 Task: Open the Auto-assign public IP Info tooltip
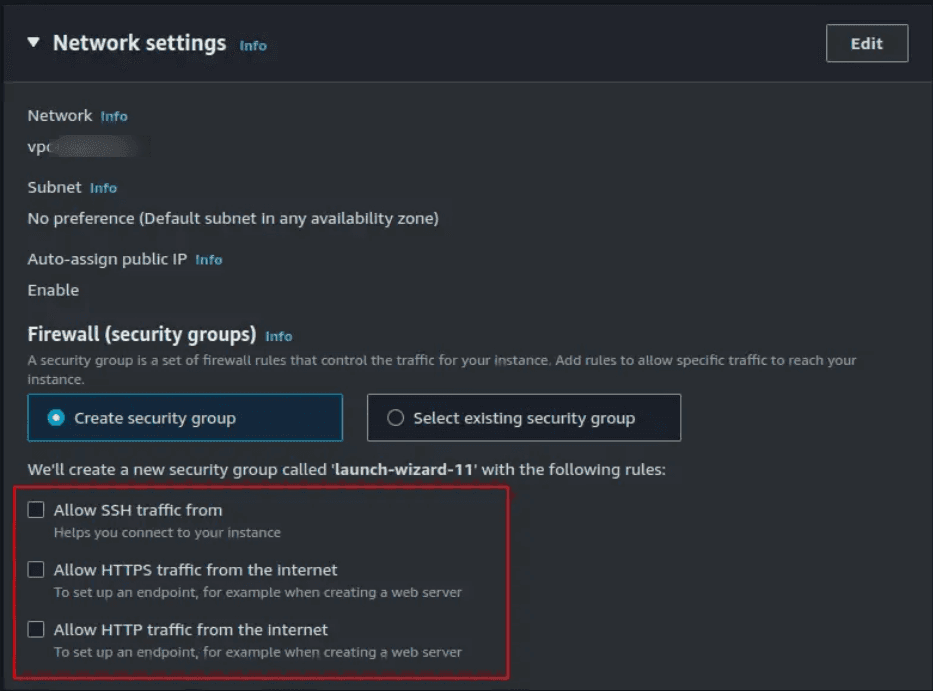pyautogui.click(x=208, y=259)
